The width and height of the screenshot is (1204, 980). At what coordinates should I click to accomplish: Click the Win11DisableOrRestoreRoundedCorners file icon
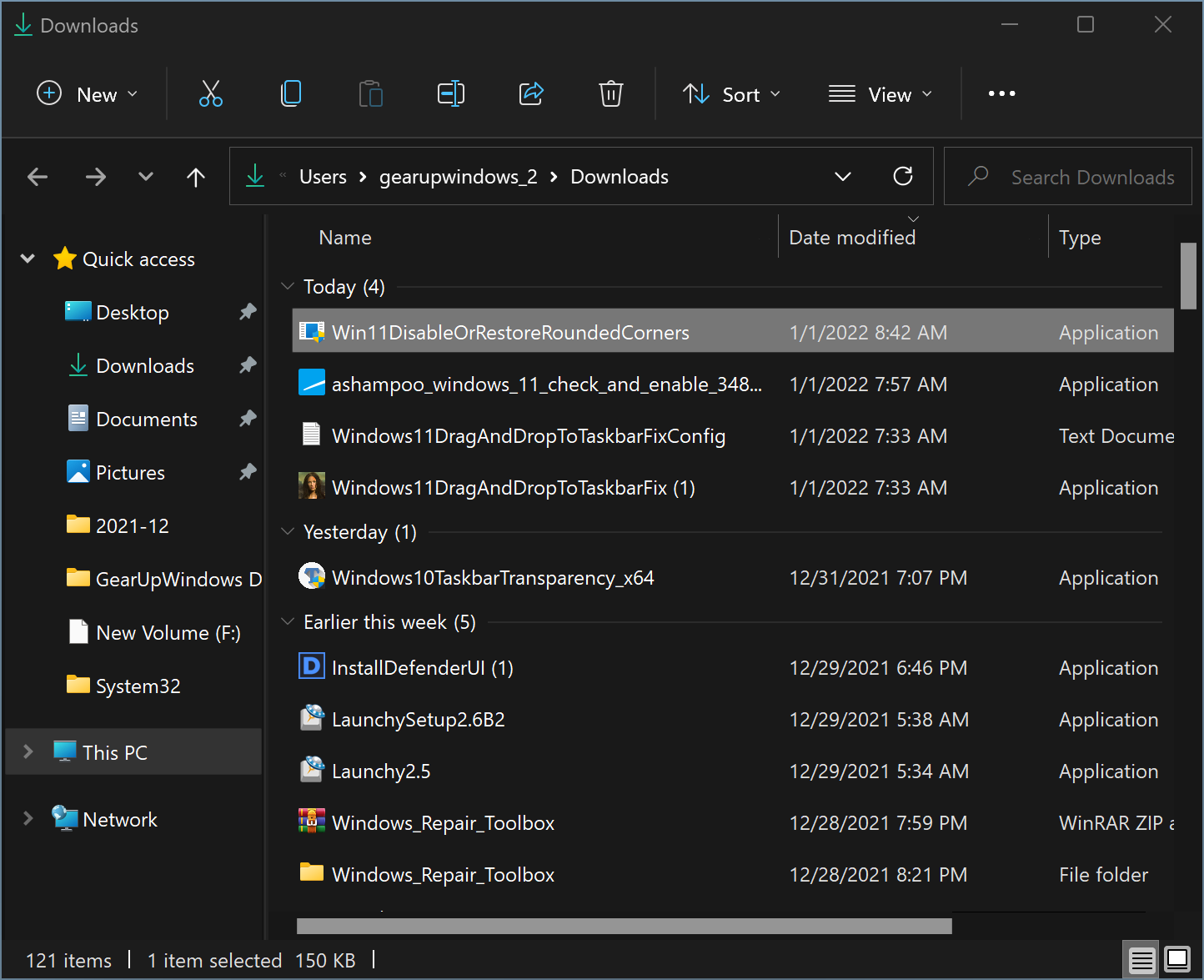click(x=312, y=332)
